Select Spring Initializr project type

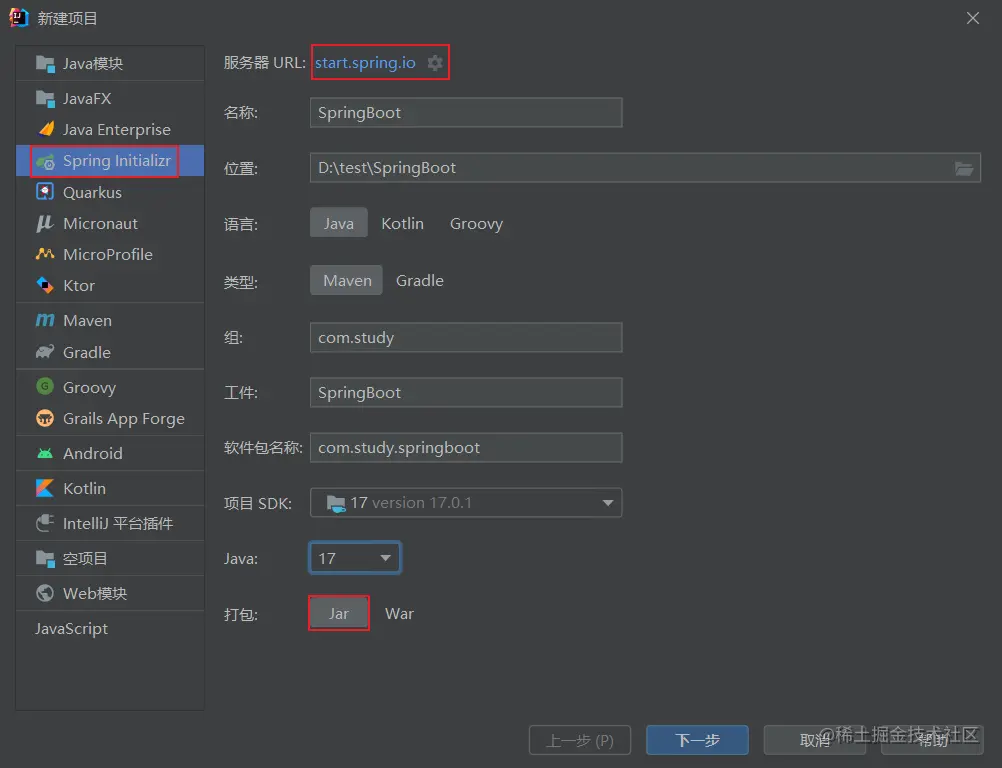tap(110, 160)
